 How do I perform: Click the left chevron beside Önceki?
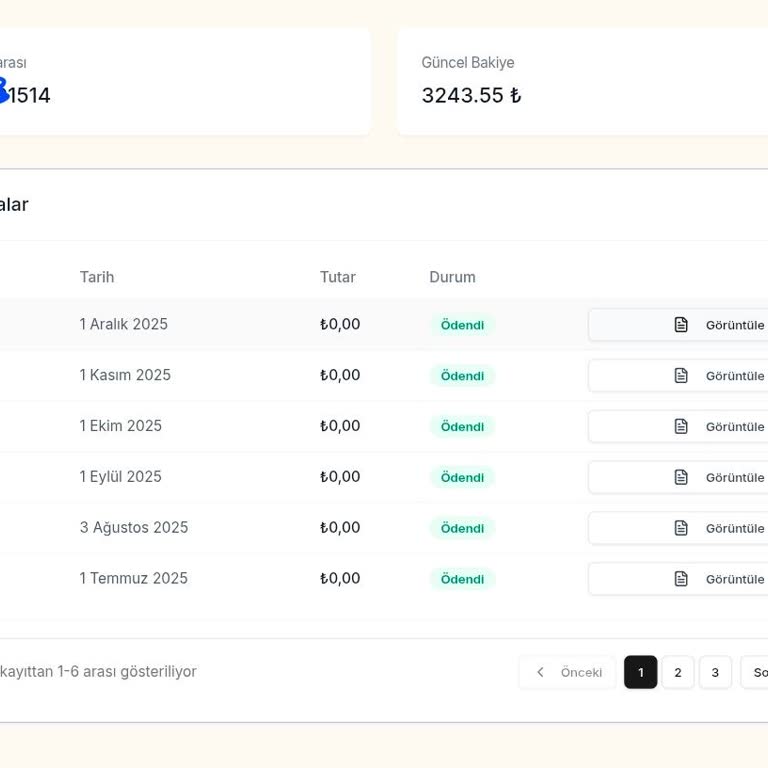(541, 672)
